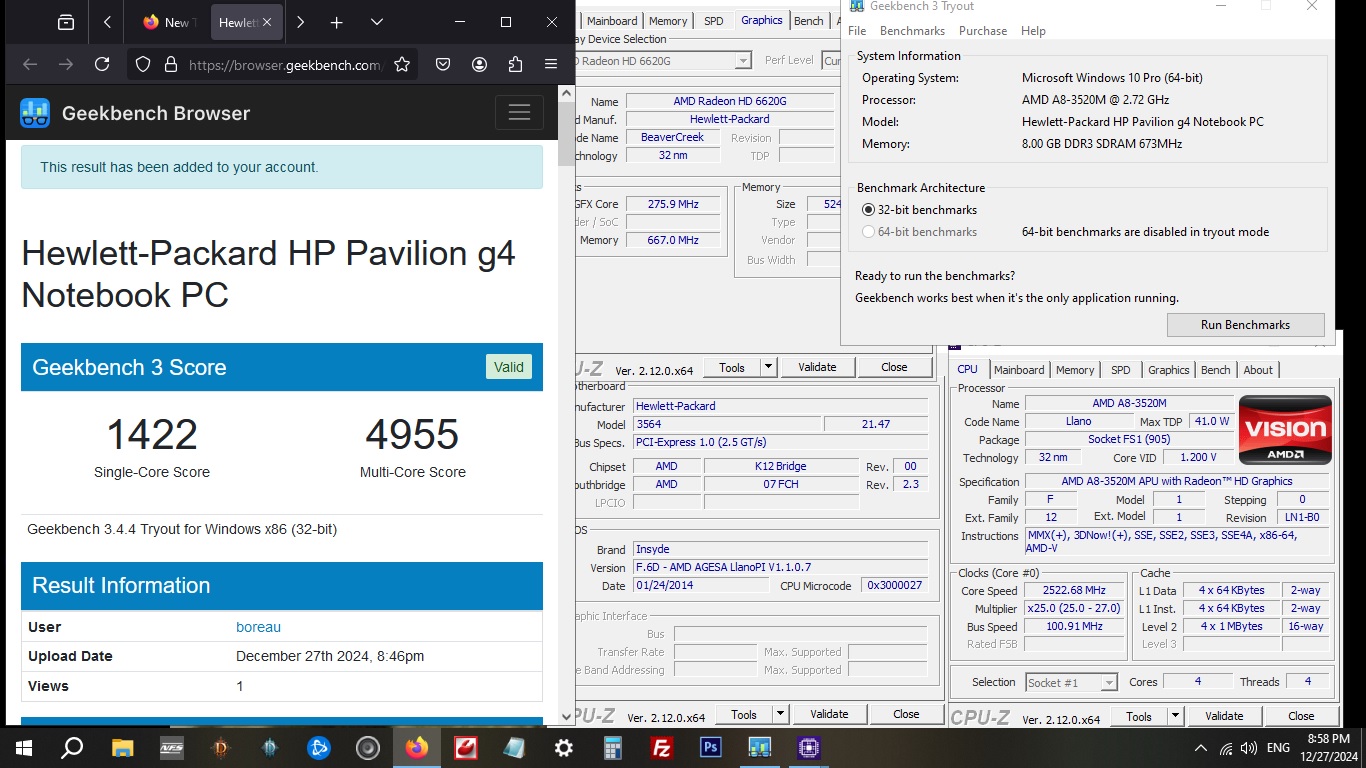Reload the Geekbench page in Firefox
The height and width of the screenshot is (768, 1366).
pyautogui.click(x=102, y=65)
